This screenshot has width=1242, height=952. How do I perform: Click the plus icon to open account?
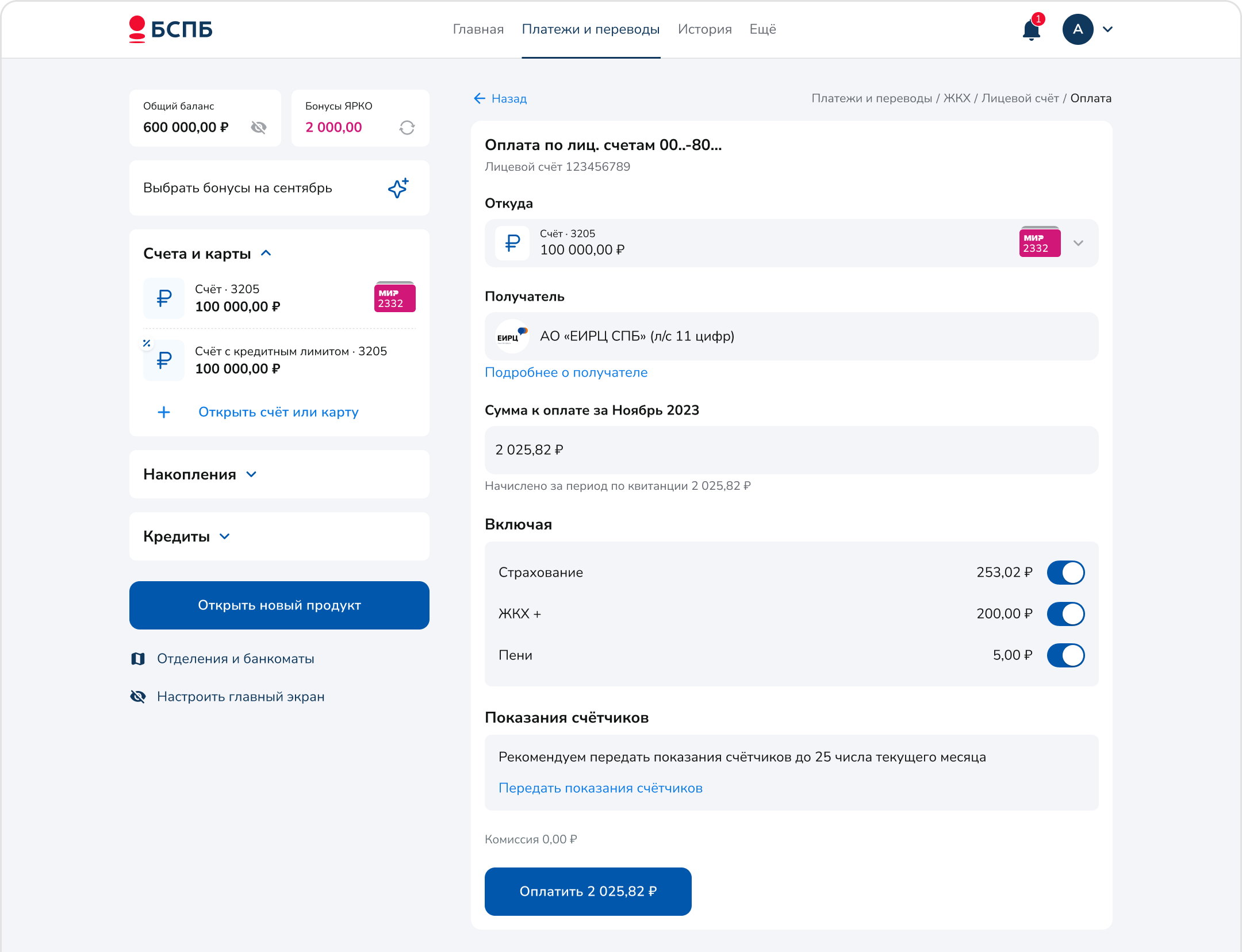tap(164, 412)
